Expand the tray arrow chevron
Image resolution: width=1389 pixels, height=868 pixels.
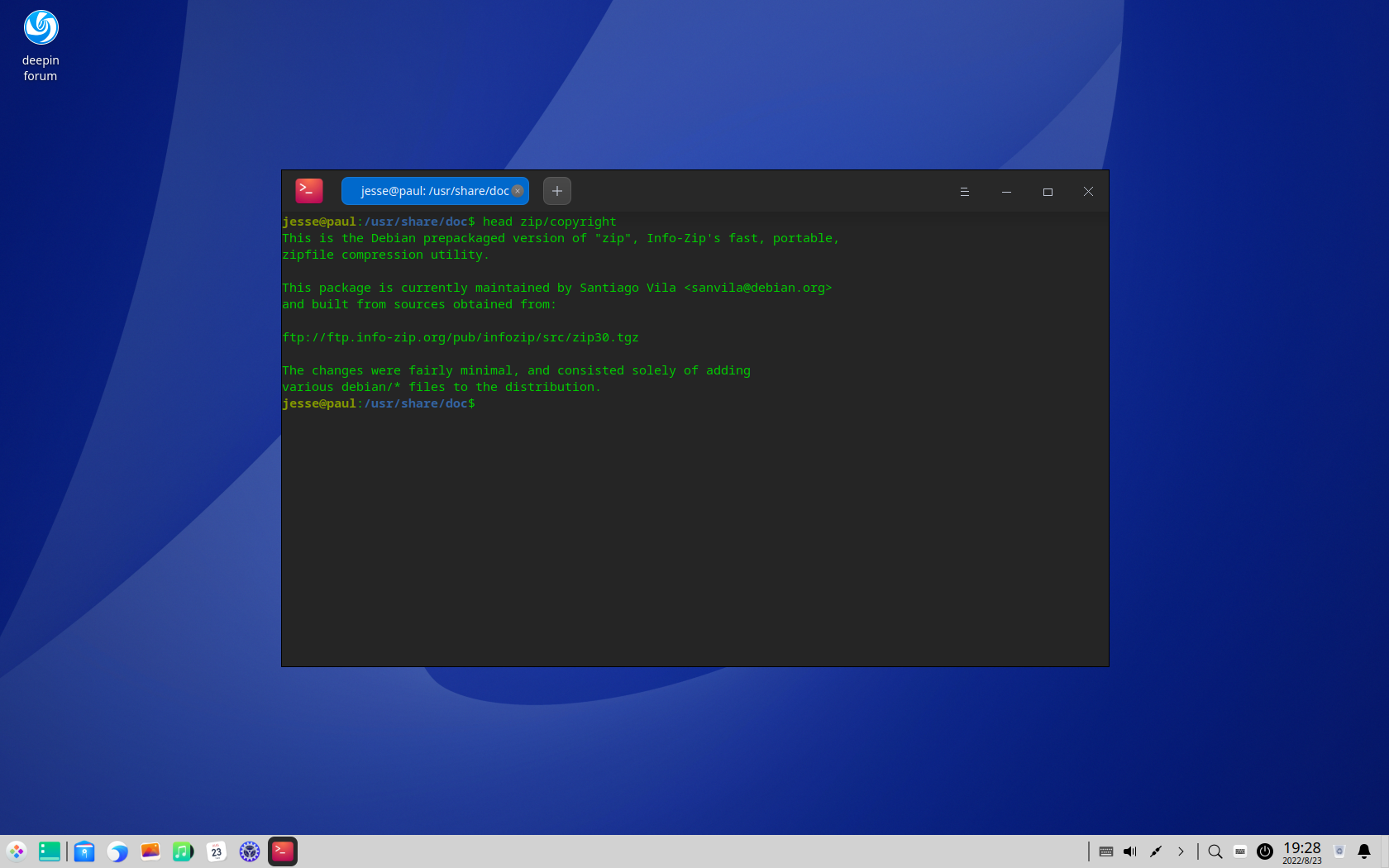pos(1181,851)
